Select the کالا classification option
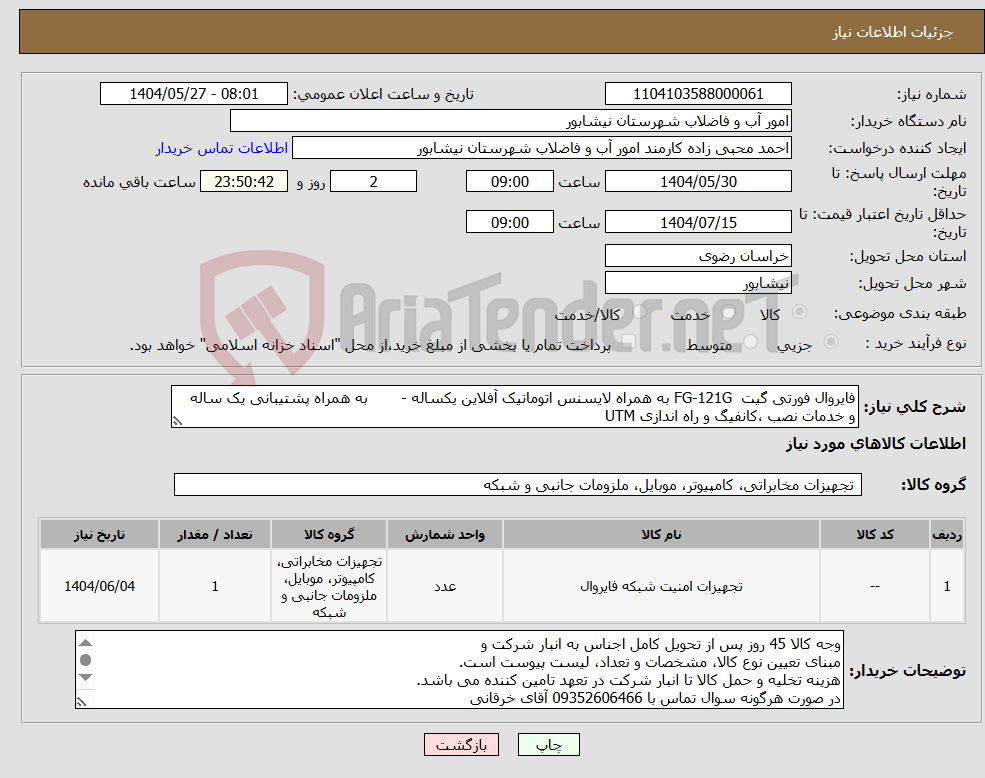The image size is (985, 778). click(x=800, y=312)
